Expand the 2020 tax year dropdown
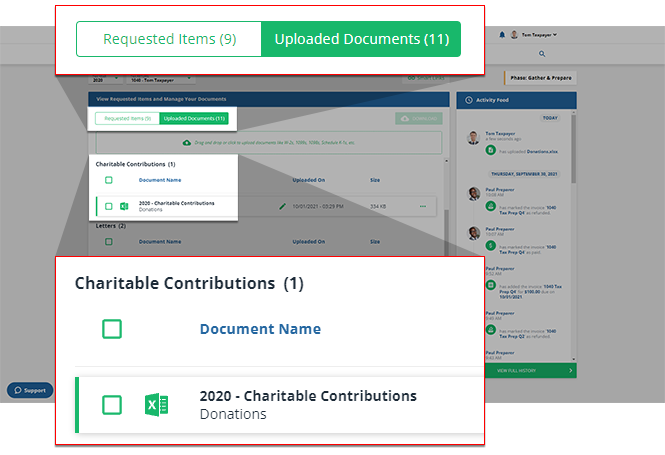Viewport: 665px width, 455px height. pyautogui.click(x=105, y=79)
